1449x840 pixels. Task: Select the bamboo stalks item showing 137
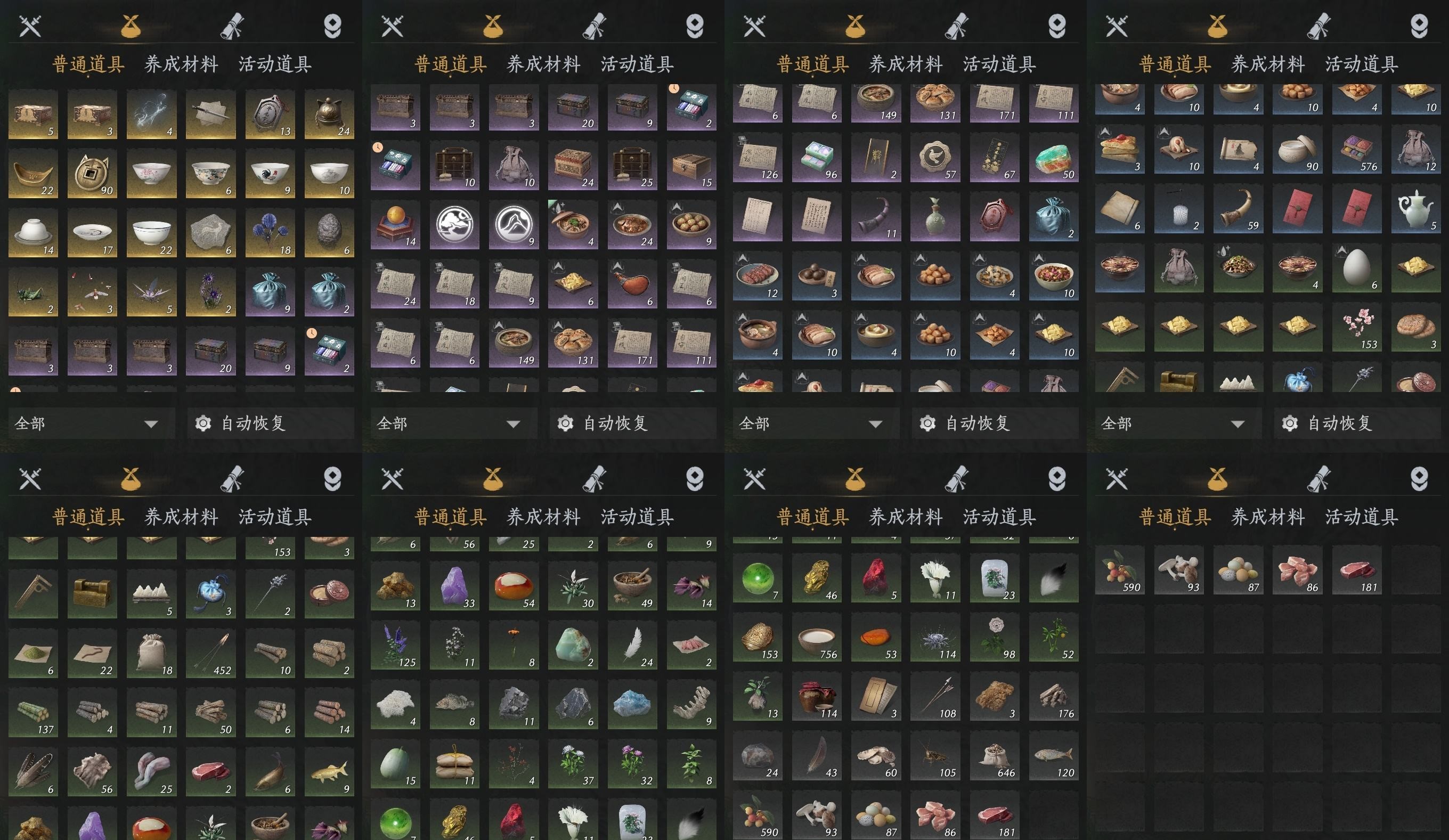coord(33,713)
